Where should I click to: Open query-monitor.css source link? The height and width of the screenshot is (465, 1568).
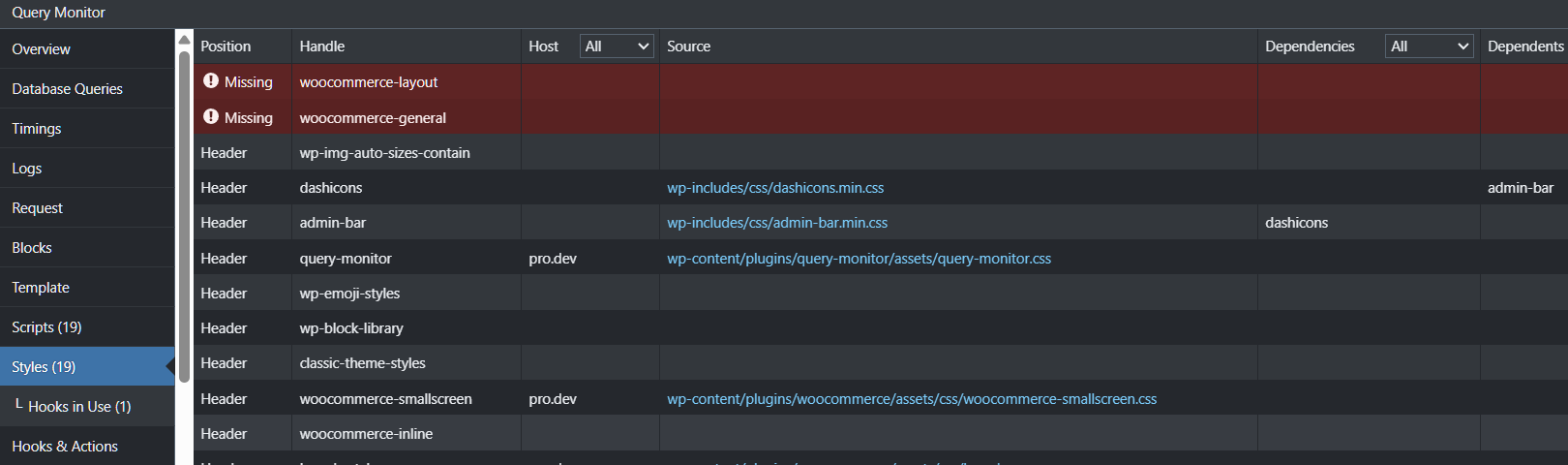859,259
